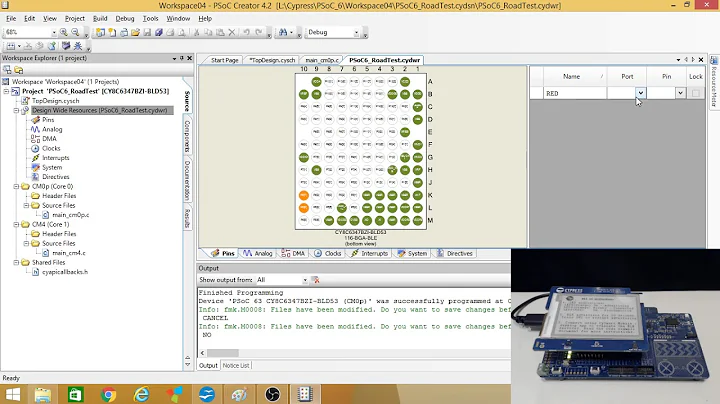The image size is (720, 404).
Task: Click the folder icon in Workspace Explorer toolbar
Action: pyautogui.click(x=19, y=70)
